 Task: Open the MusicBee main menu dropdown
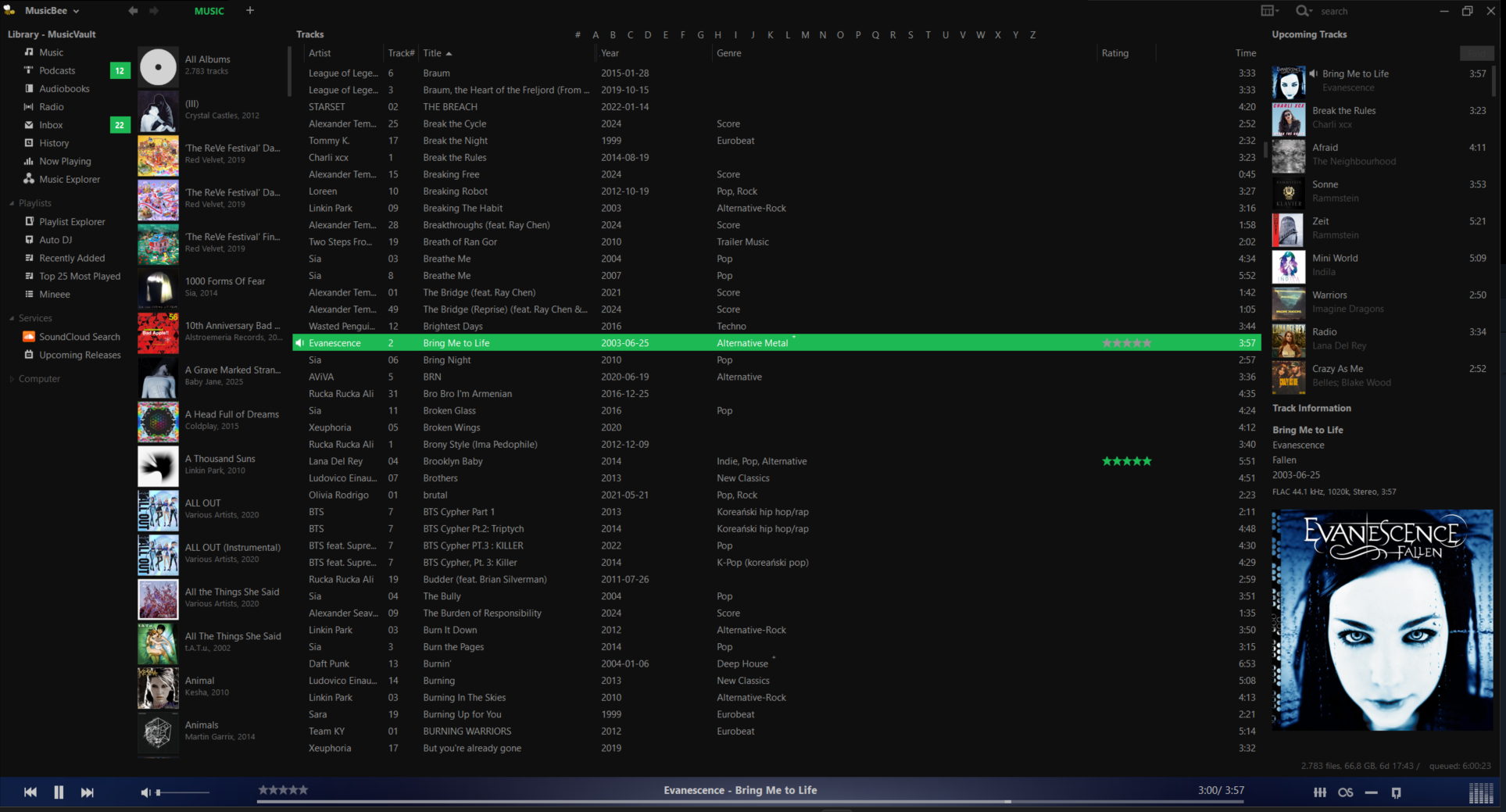(52, 11)
